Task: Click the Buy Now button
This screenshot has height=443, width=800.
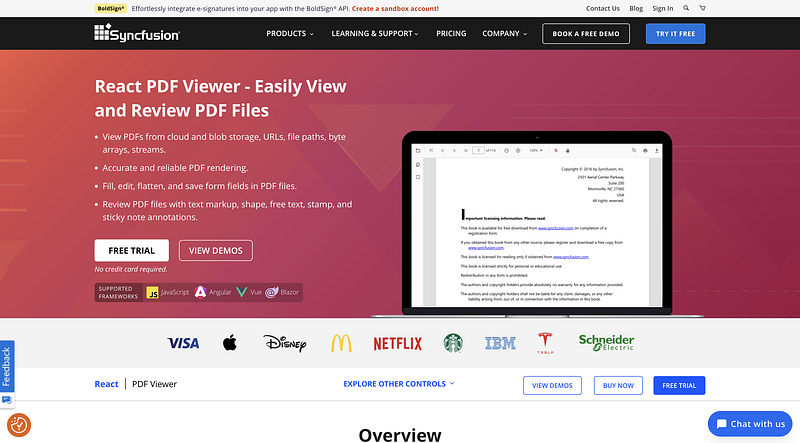Action: (618, 385)
